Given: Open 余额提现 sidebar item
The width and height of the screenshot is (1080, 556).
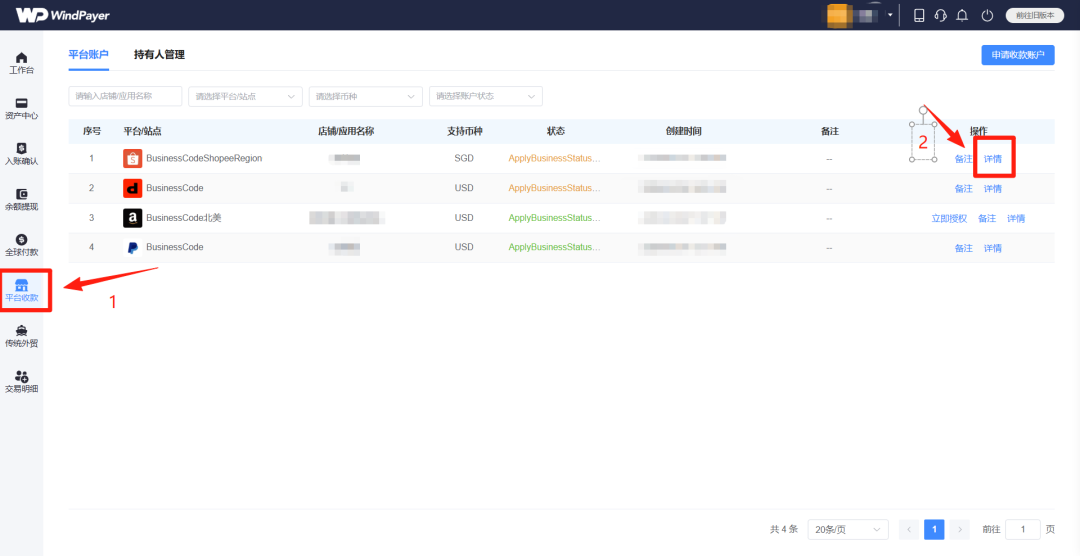Looking at the screenshot, I should [x=21, y=199].
